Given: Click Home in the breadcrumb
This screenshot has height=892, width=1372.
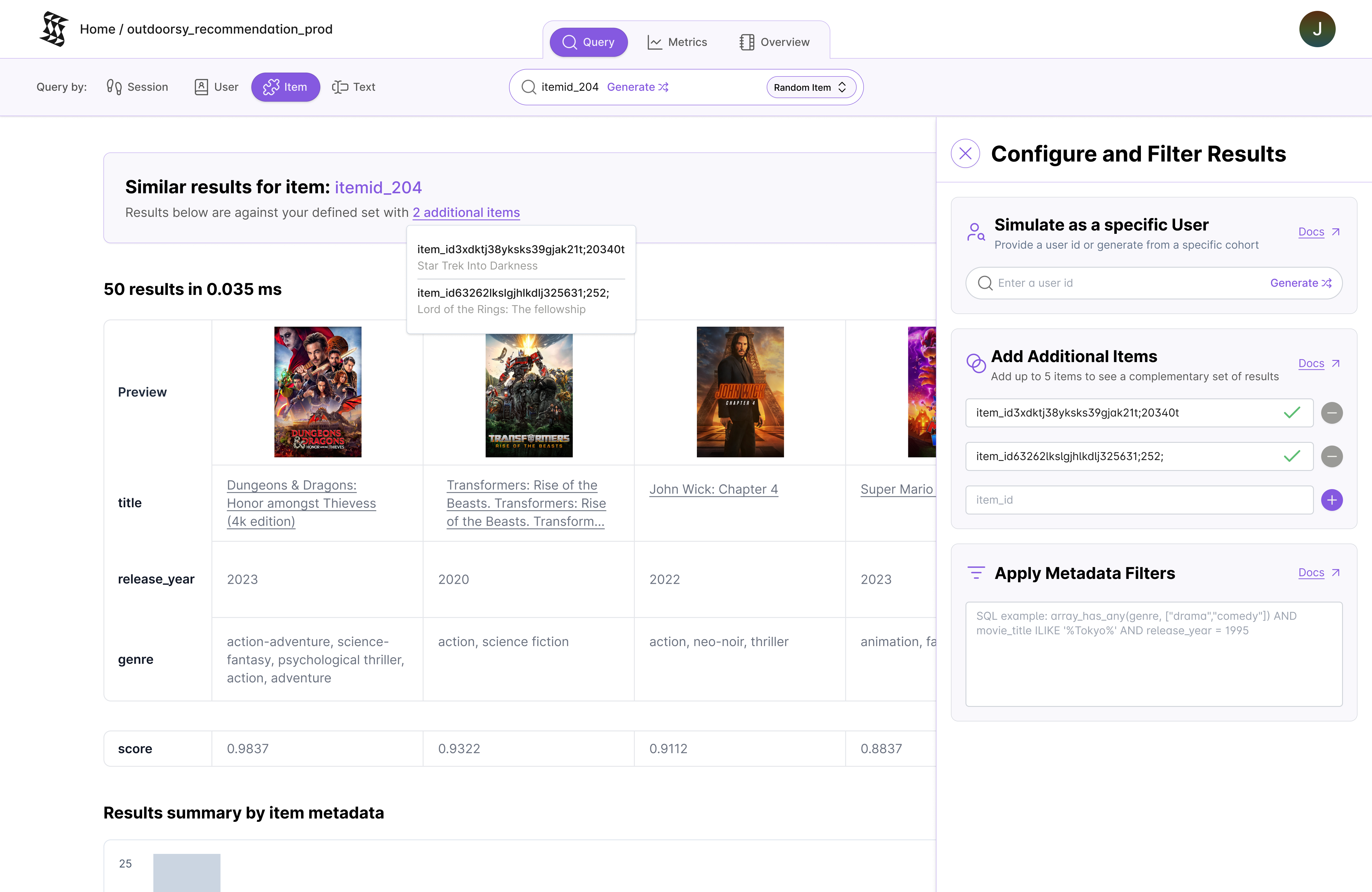Looking at the screenshot, I should [x=97, y=29].
